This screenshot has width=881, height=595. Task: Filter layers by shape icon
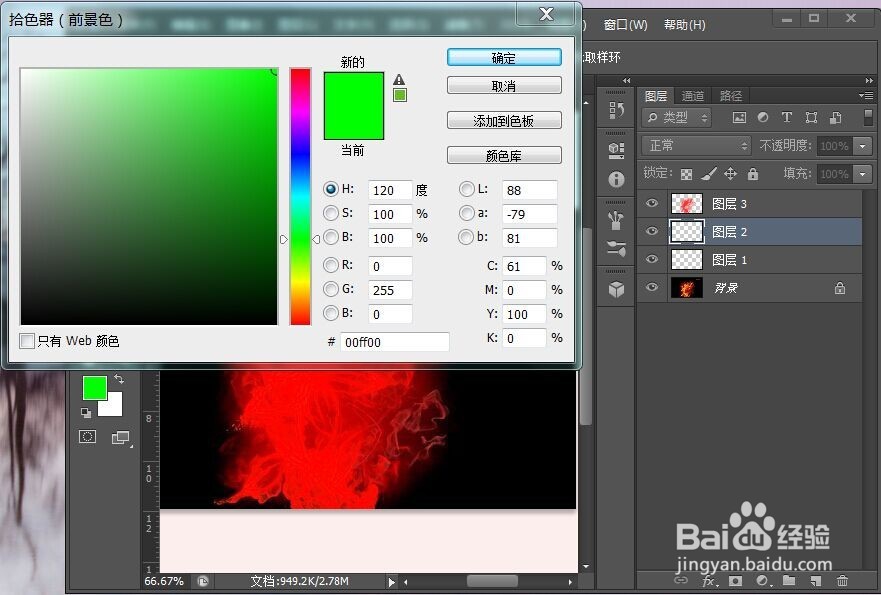click(811, 117)
